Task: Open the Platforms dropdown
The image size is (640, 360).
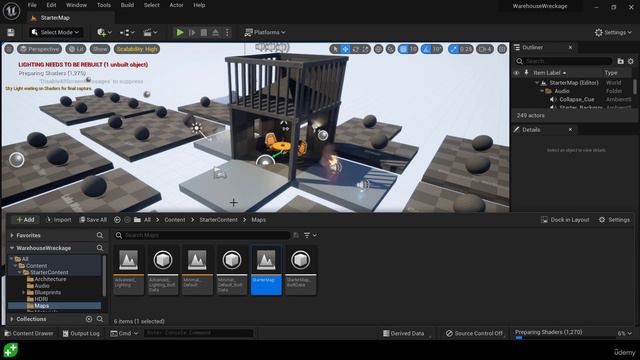Action: pos(265,32)
